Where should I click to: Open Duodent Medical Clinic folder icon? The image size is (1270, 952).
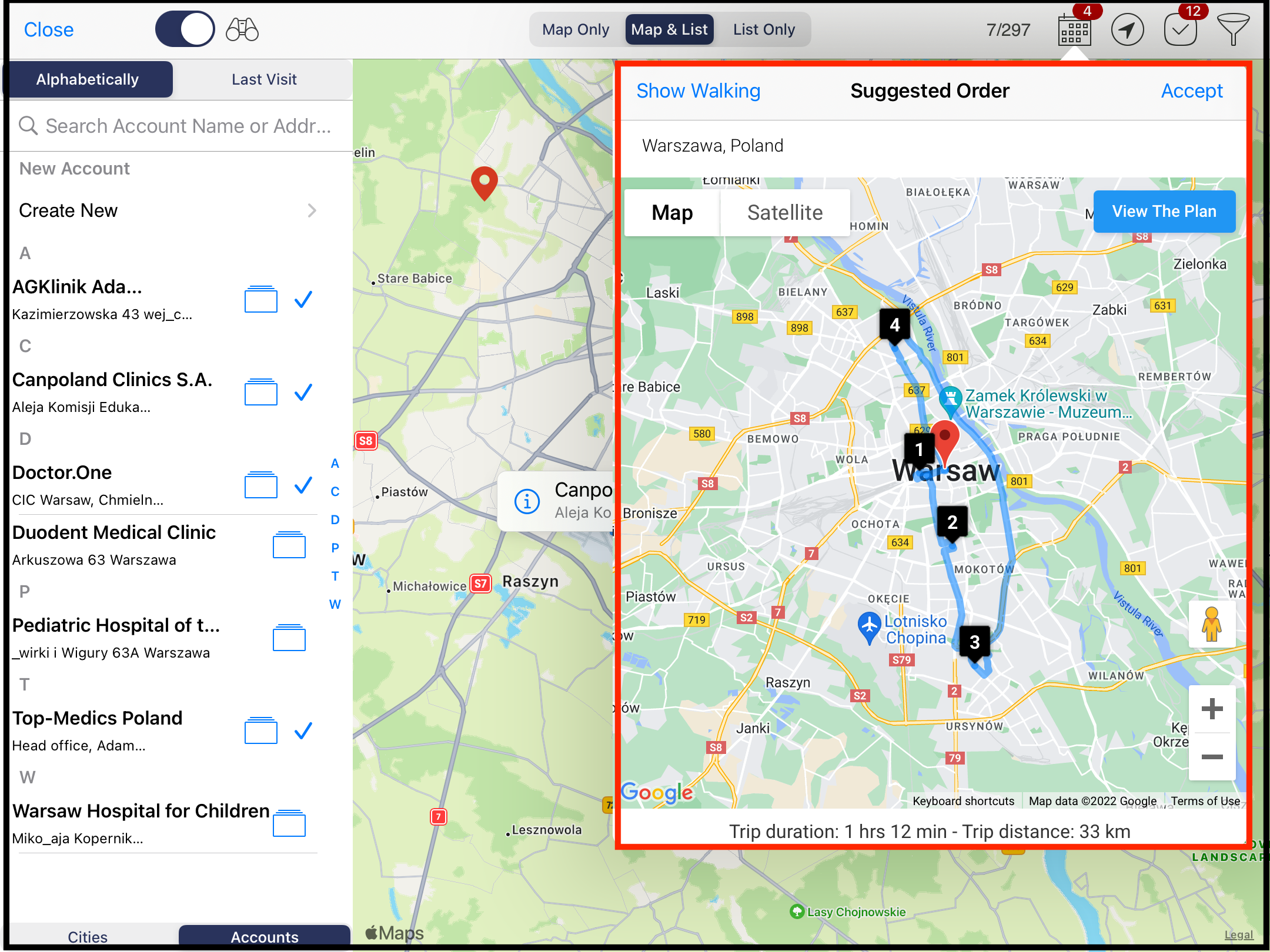[x=289, y=545]
